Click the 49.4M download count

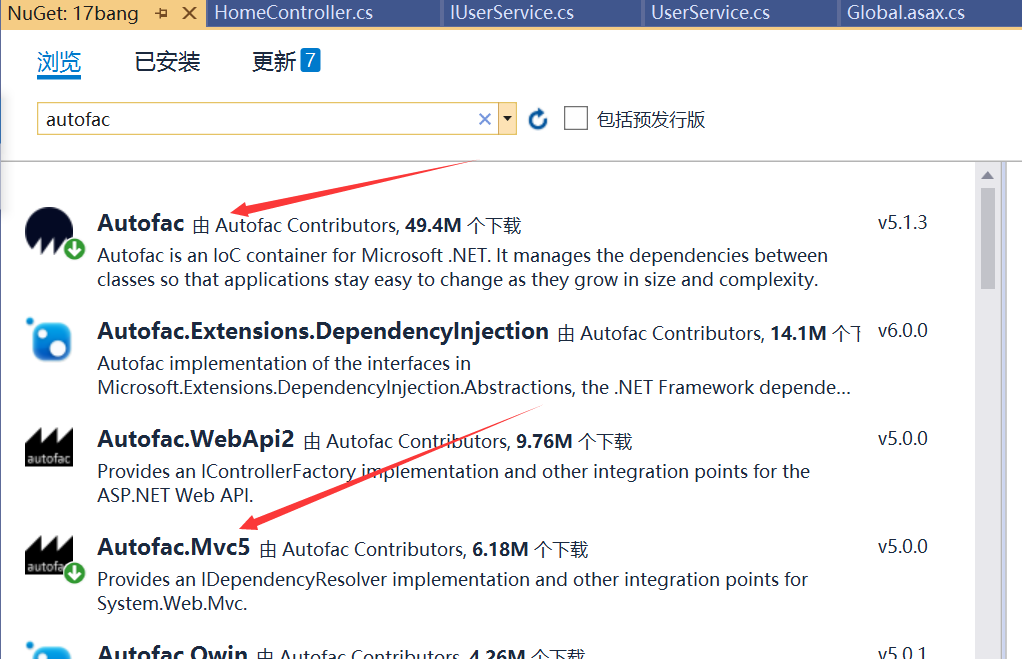[433, 226]
